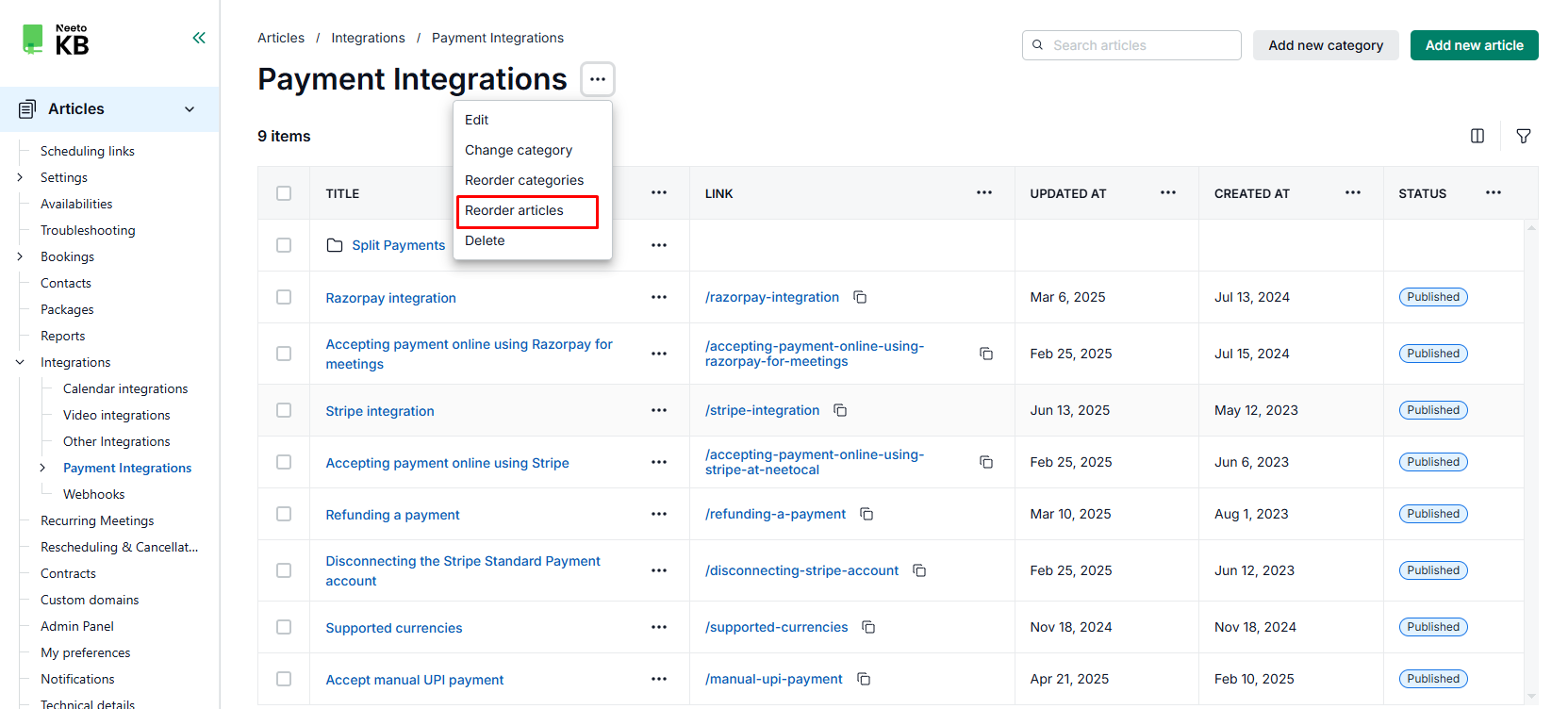The image size is (1568, 709).
Task: Check the Supported currencies row checkbox
Action: click(x=284, y=627)
